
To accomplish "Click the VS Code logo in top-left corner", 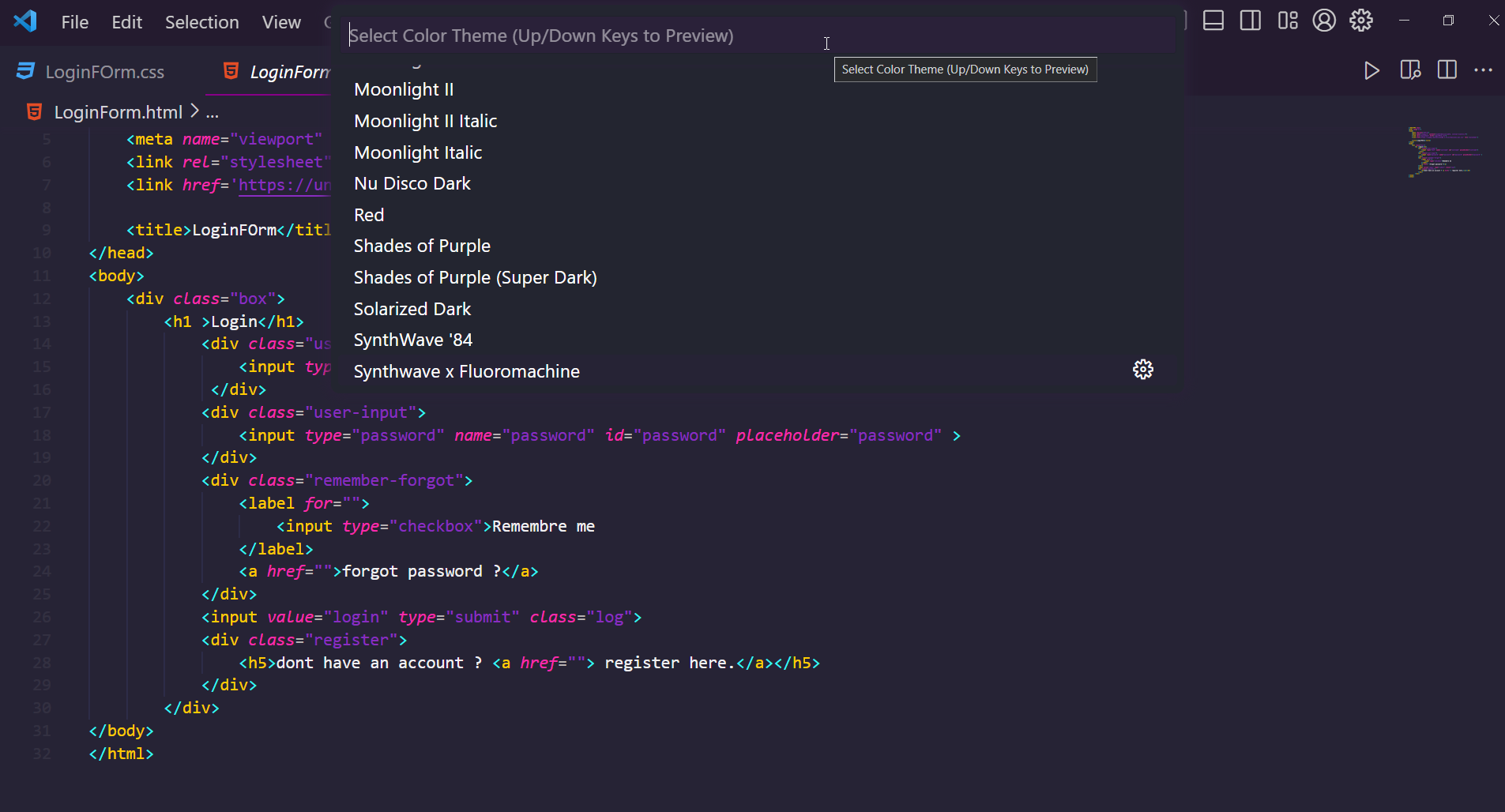I will [x=24, y=21].
